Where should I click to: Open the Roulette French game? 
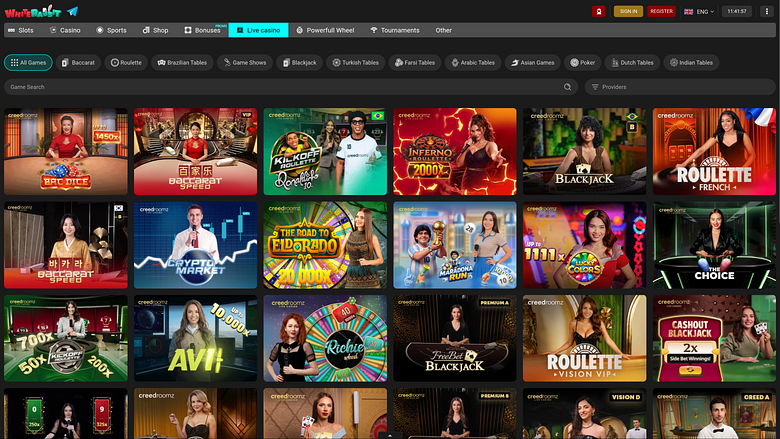(714, 151)
